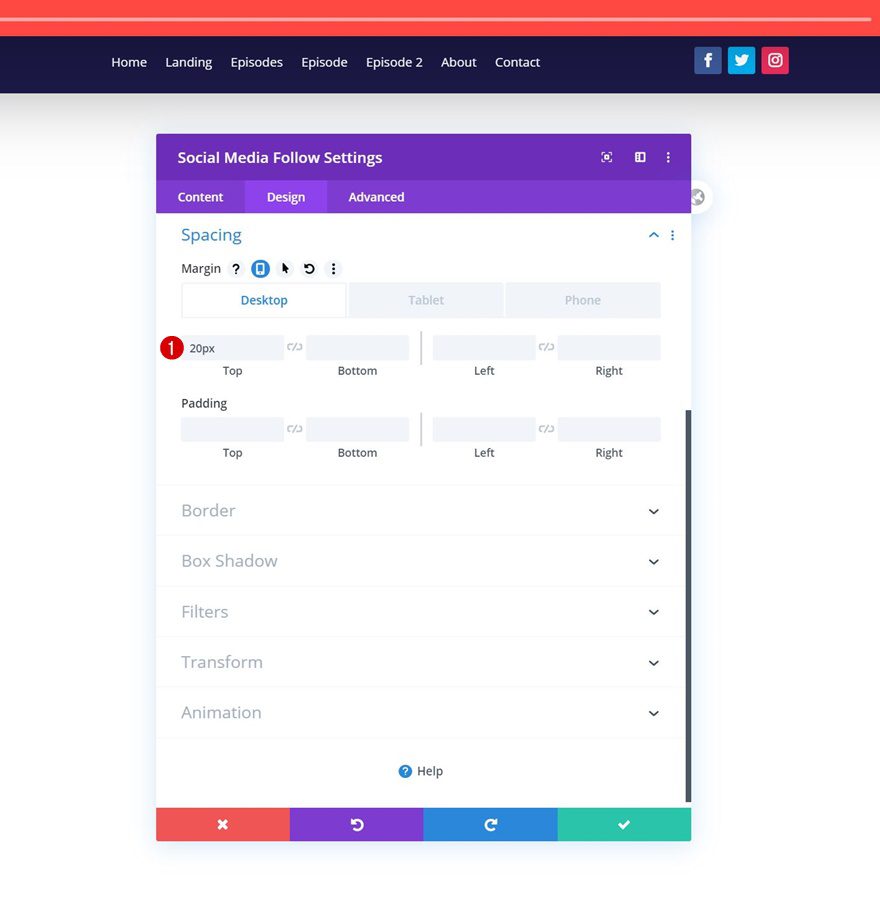Switch to the Advanced tab

[x=375, y=197]
